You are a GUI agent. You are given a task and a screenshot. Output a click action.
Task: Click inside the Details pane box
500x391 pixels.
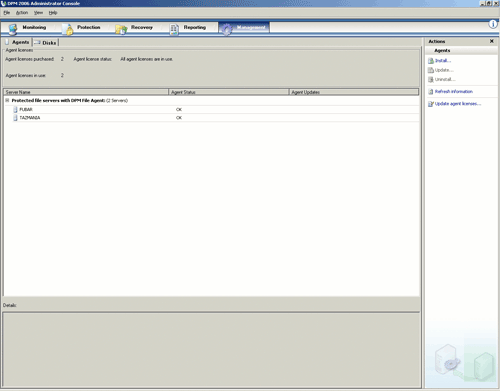pos(211,350)
